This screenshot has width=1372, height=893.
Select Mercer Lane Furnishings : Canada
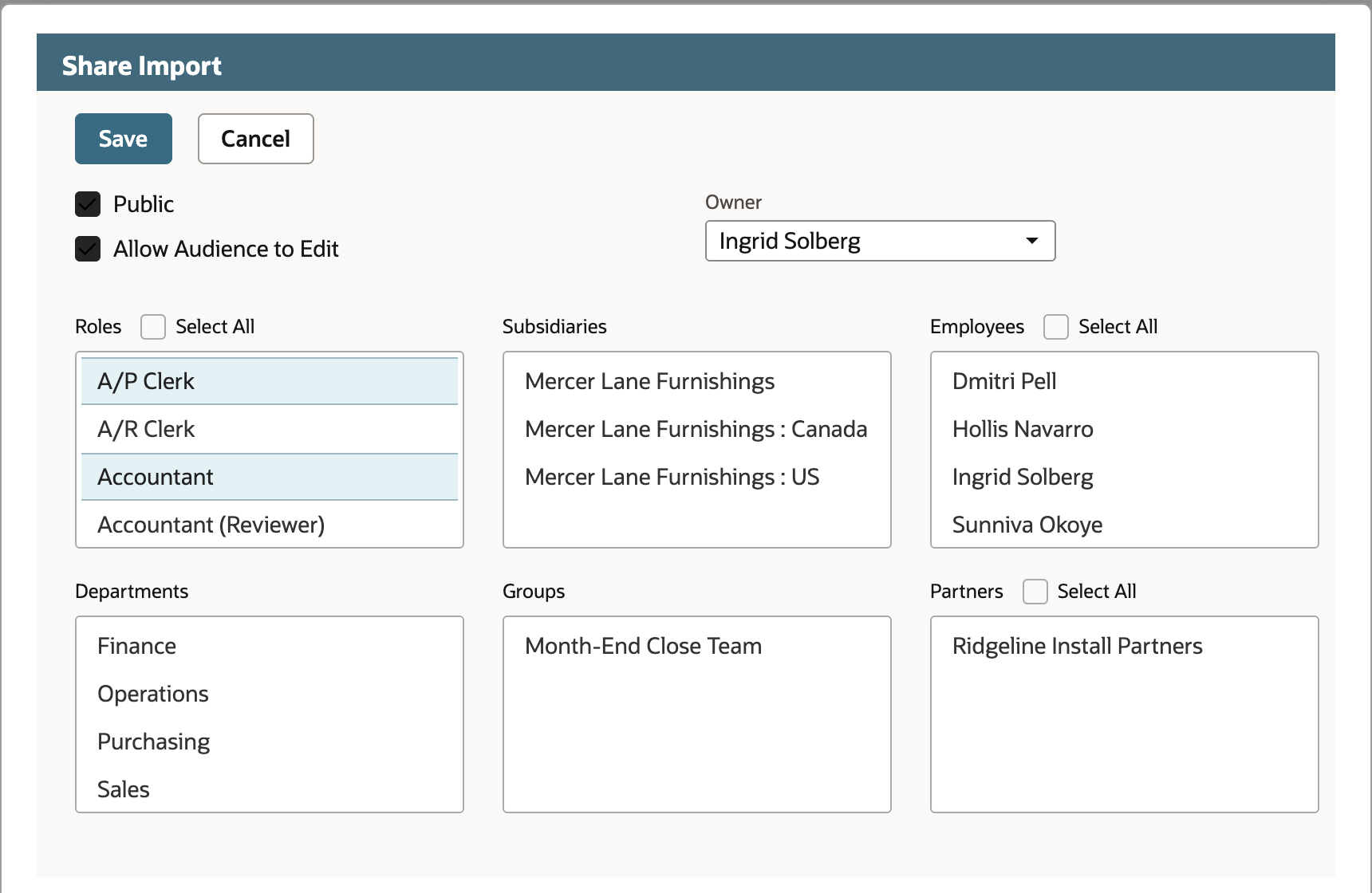click(x=697, y=429)
